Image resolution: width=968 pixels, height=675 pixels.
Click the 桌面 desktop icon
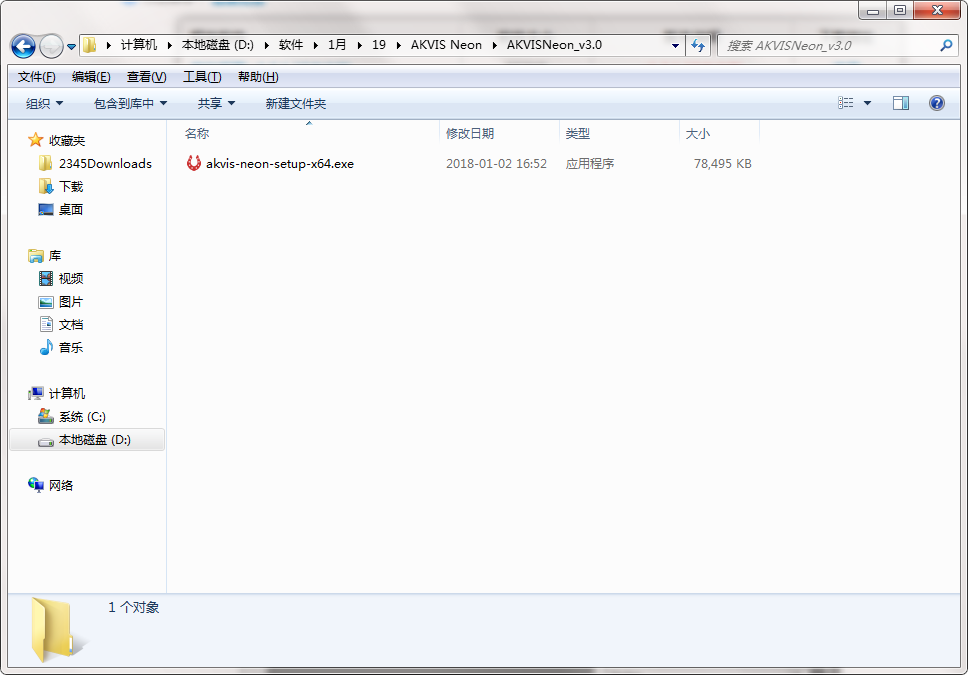[46, 209]
